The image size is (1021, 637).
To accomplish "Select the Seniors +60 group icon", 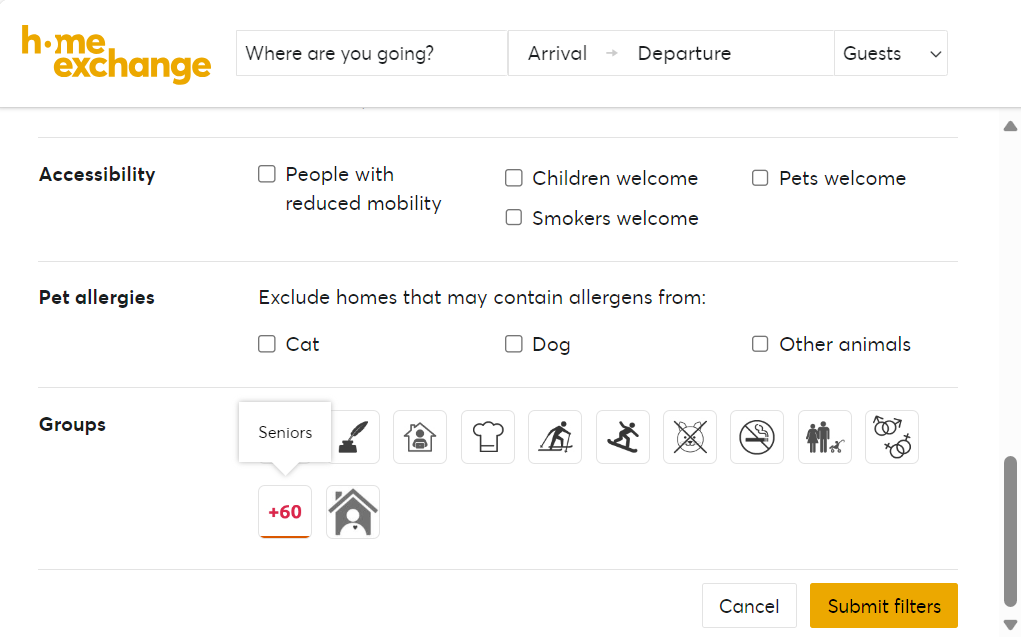I will 285,512.
